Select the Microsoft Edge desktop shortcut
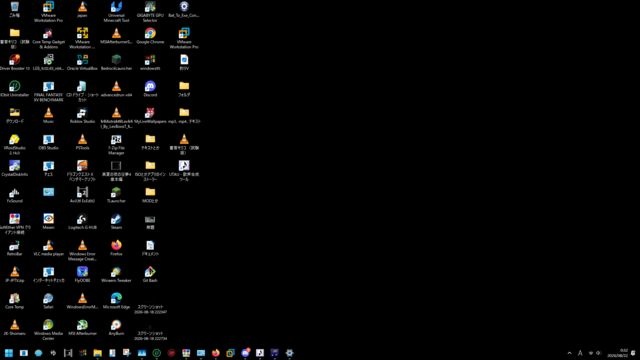640x360 pixels. (116, 301)
